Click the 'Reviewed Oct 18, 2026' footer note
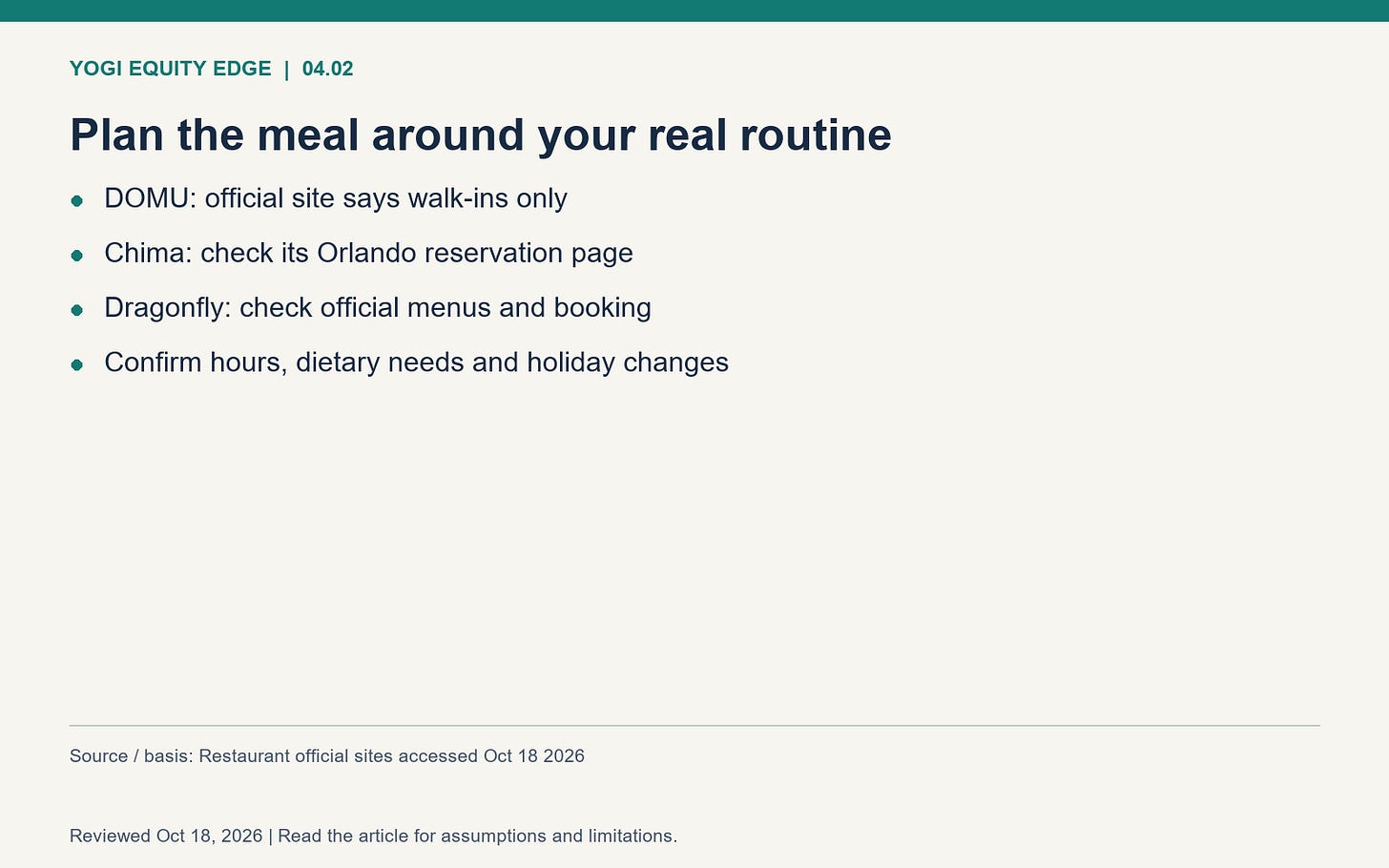Screen dimensions: 1389x868 (373, 837)
